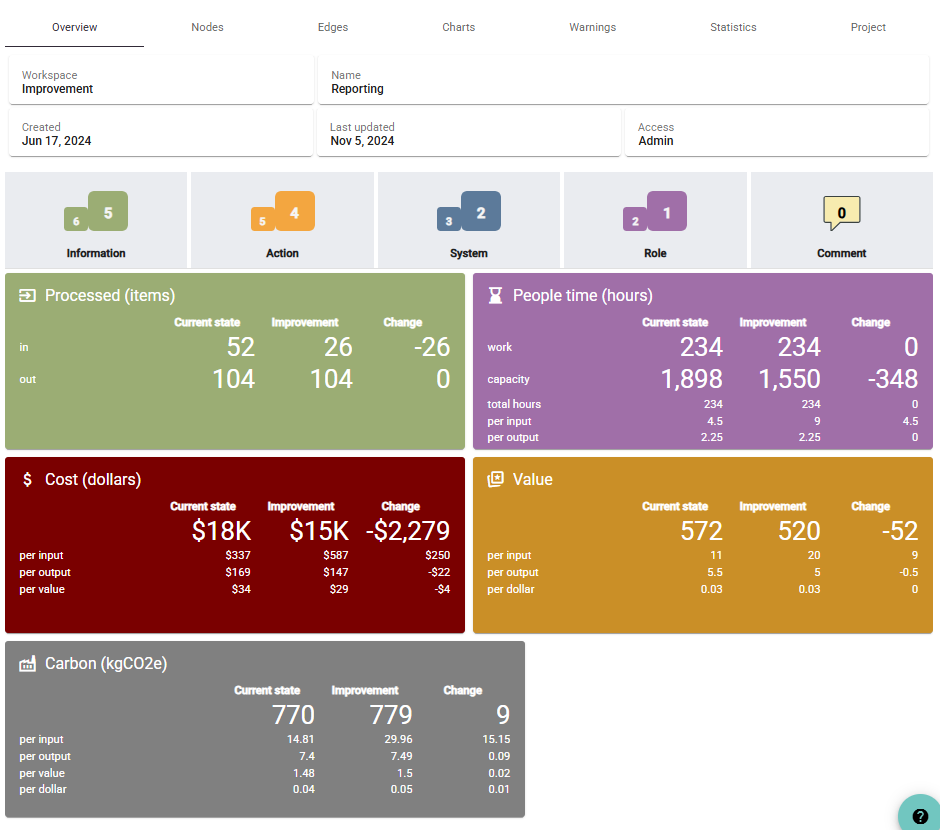
Task: Click the Action label
Action: (x=282, y=253)
